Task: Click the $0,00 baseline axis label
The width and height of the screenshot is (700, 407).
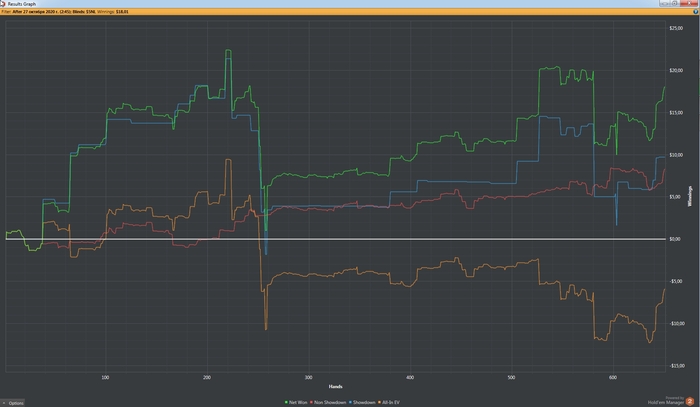Action: tap(675, 239)
